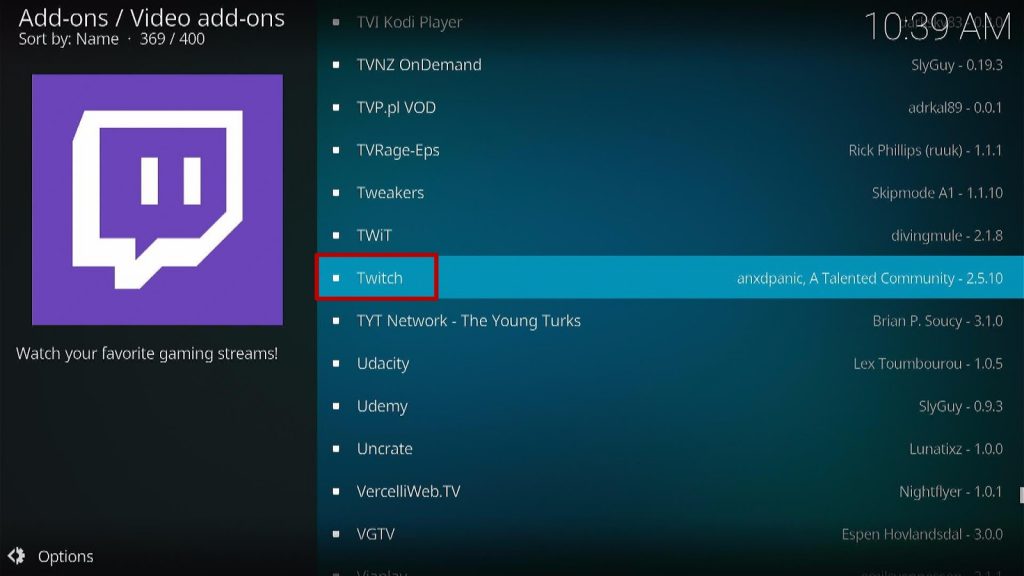Click the 10:39 AM clock
This screenshot has width=1024, height=576.
pos(938,27)
